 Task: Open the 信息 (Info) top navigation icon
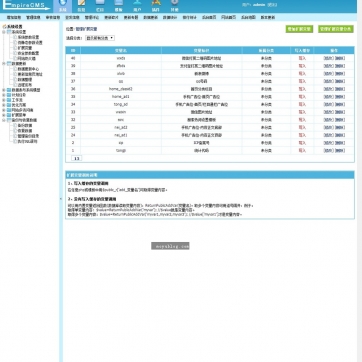click(x=81, y=6)
